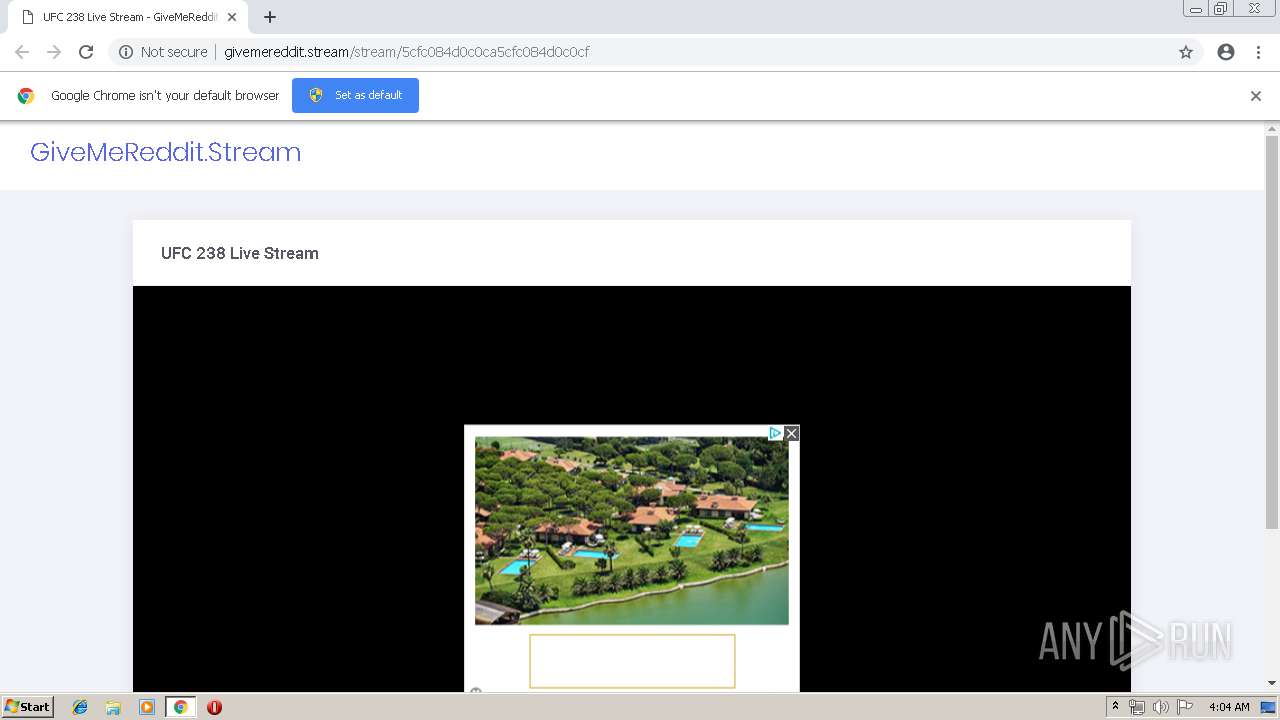This screenshot has height=720, width=1280.
Task: Open the Chrome three-dot menu
Action: tap(1258, 52)
